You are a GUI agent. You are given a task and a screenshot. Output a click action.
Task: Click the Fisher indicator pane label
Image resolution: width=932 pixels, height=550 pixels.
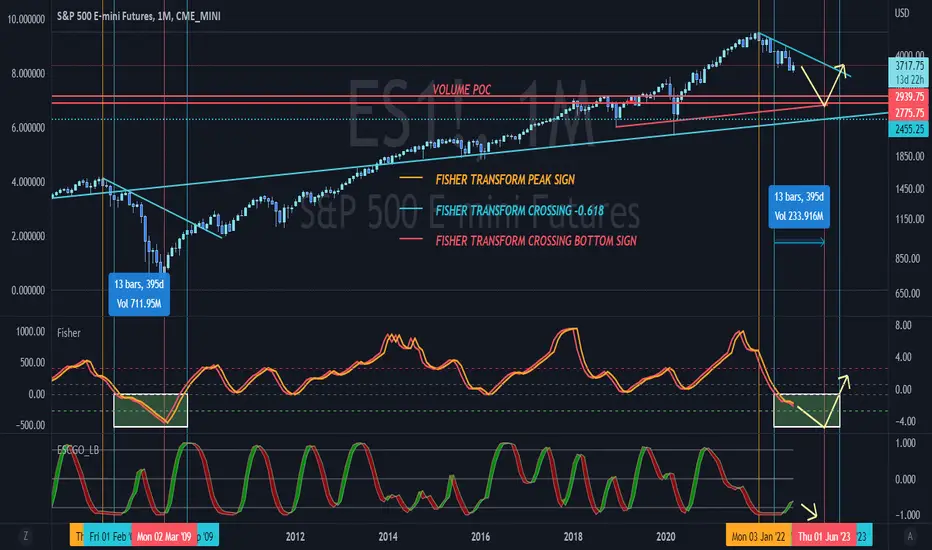pos(68,333)
